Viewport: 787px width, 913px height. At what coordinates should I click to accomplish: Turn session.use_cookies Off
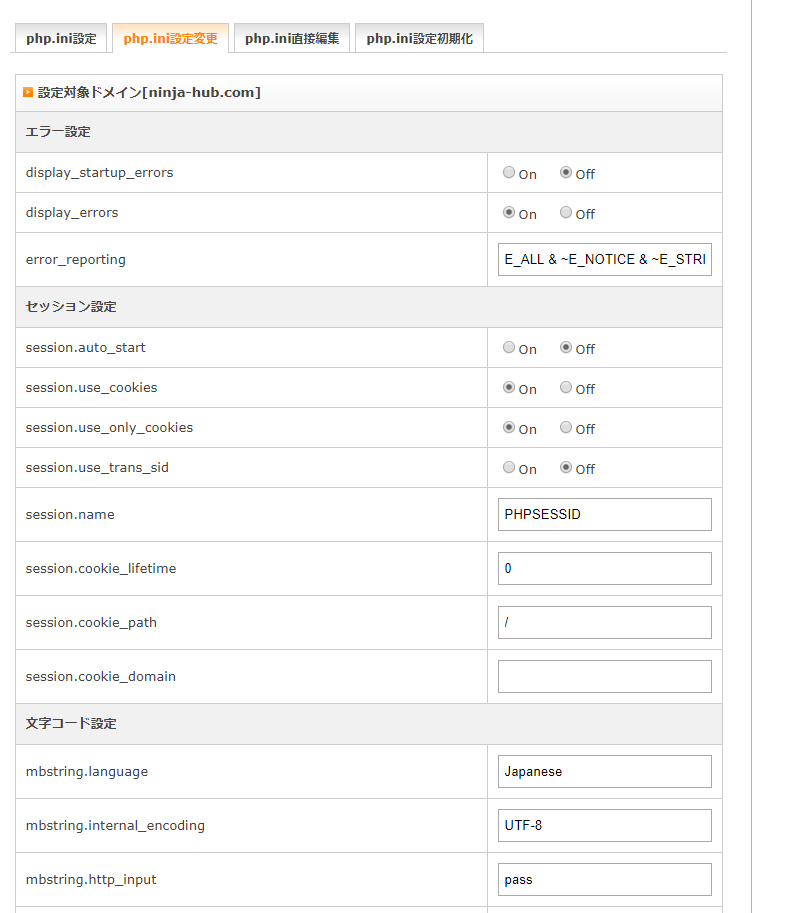566,388
